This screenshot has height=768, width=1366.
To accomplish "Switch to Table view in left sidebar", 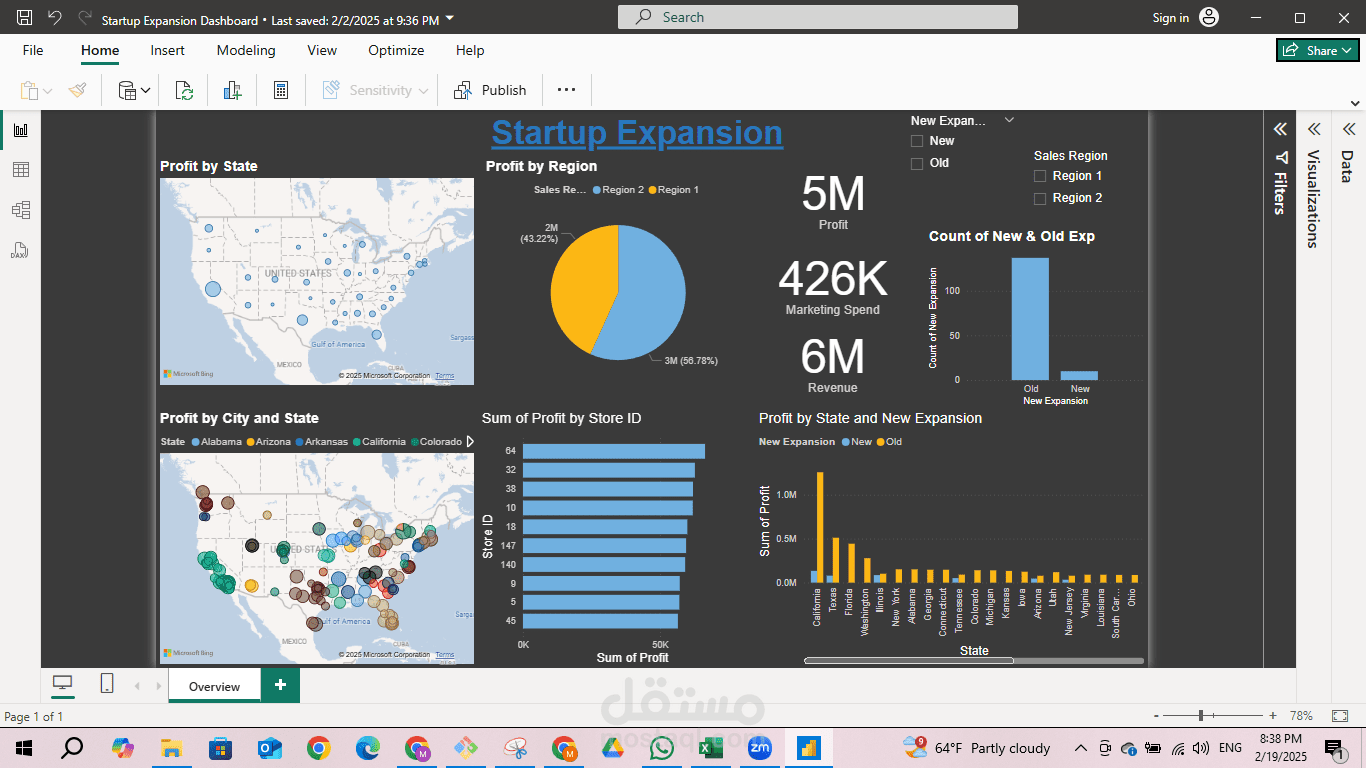I will coord(20,170).
